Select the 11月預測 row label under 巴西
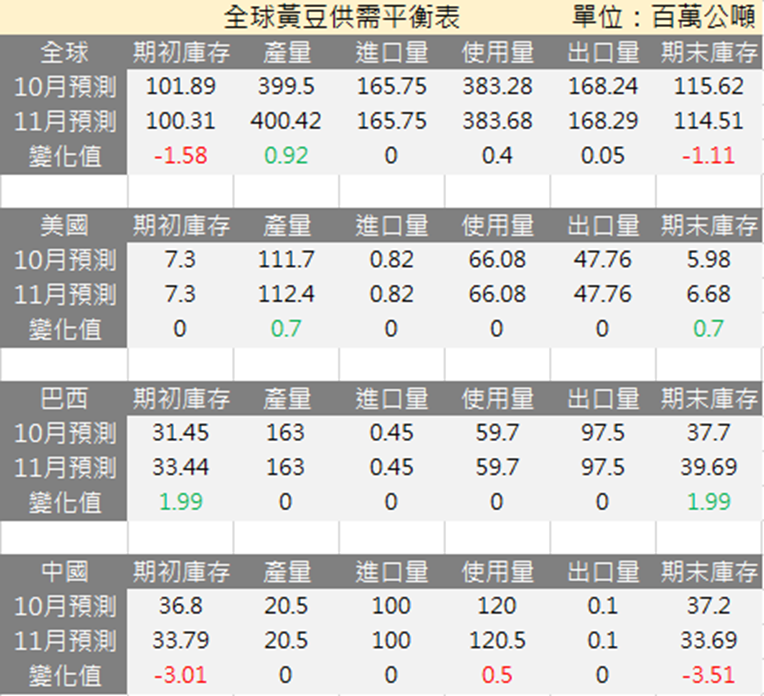Image resolution: width=764 pixels, height=696 pixels. click(x=65, y=467)
